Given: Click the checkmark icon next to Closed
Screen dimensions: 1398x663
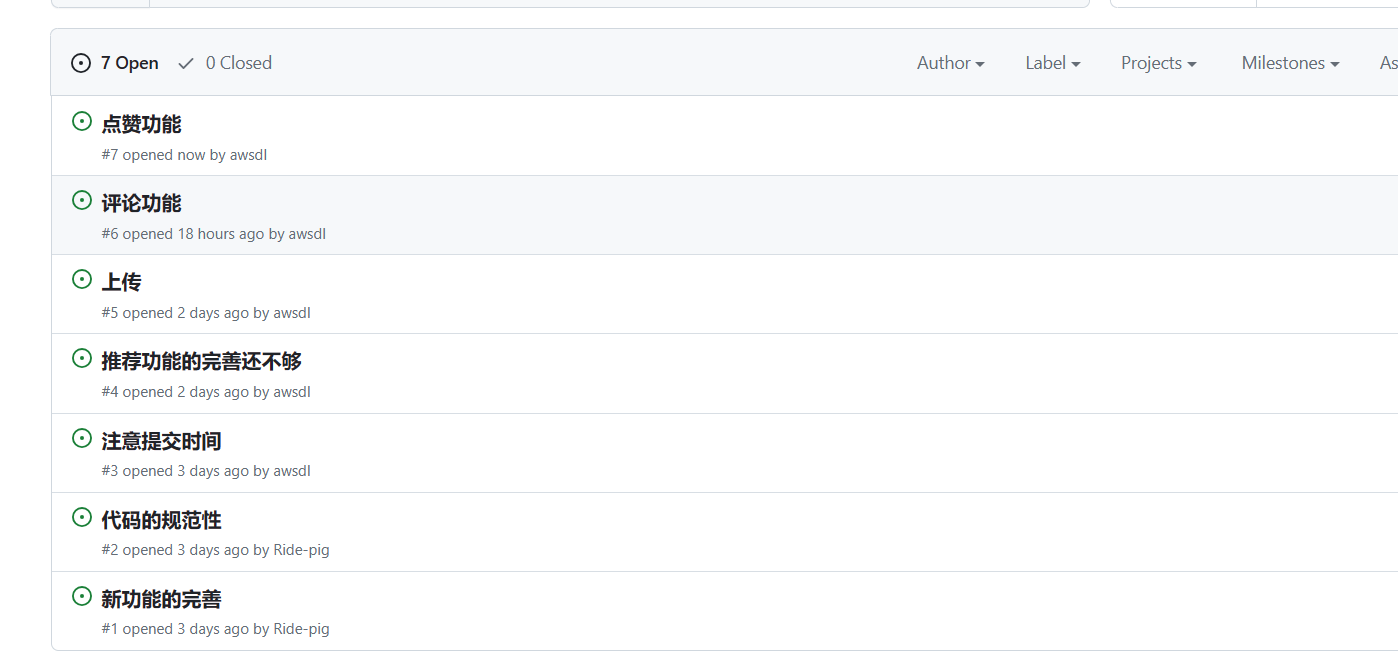Looking at the screenshot, I should [186, 63].
